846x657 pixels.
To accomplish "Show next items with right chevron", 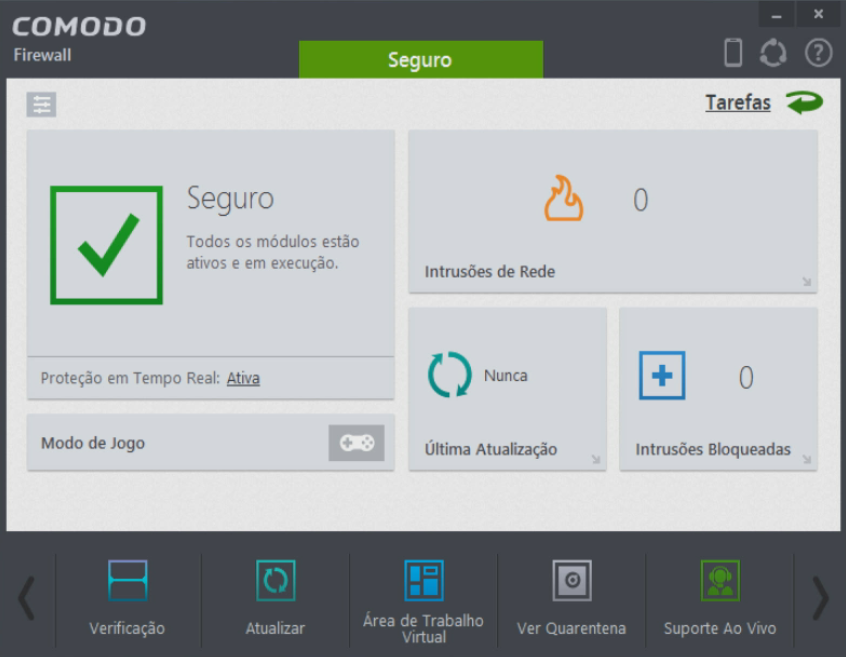I will tap(821, 598).
